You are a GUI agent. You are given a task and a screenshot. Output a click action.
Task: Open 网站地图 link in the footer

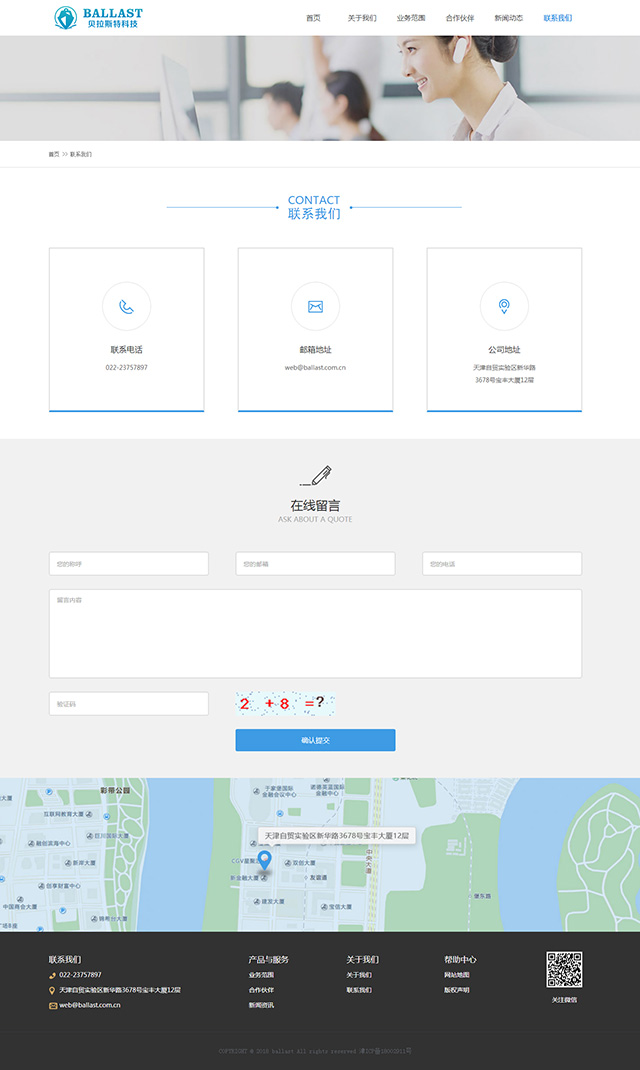(457, 975)
